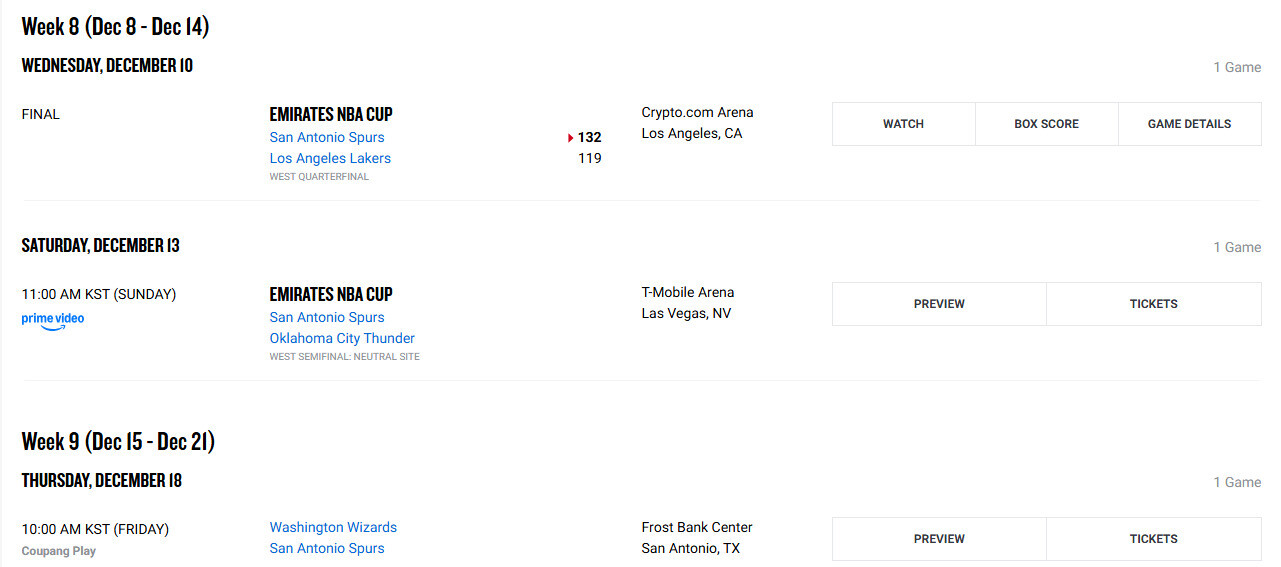Buy Tickets for the Las Vegas game

click(1153, 304)
